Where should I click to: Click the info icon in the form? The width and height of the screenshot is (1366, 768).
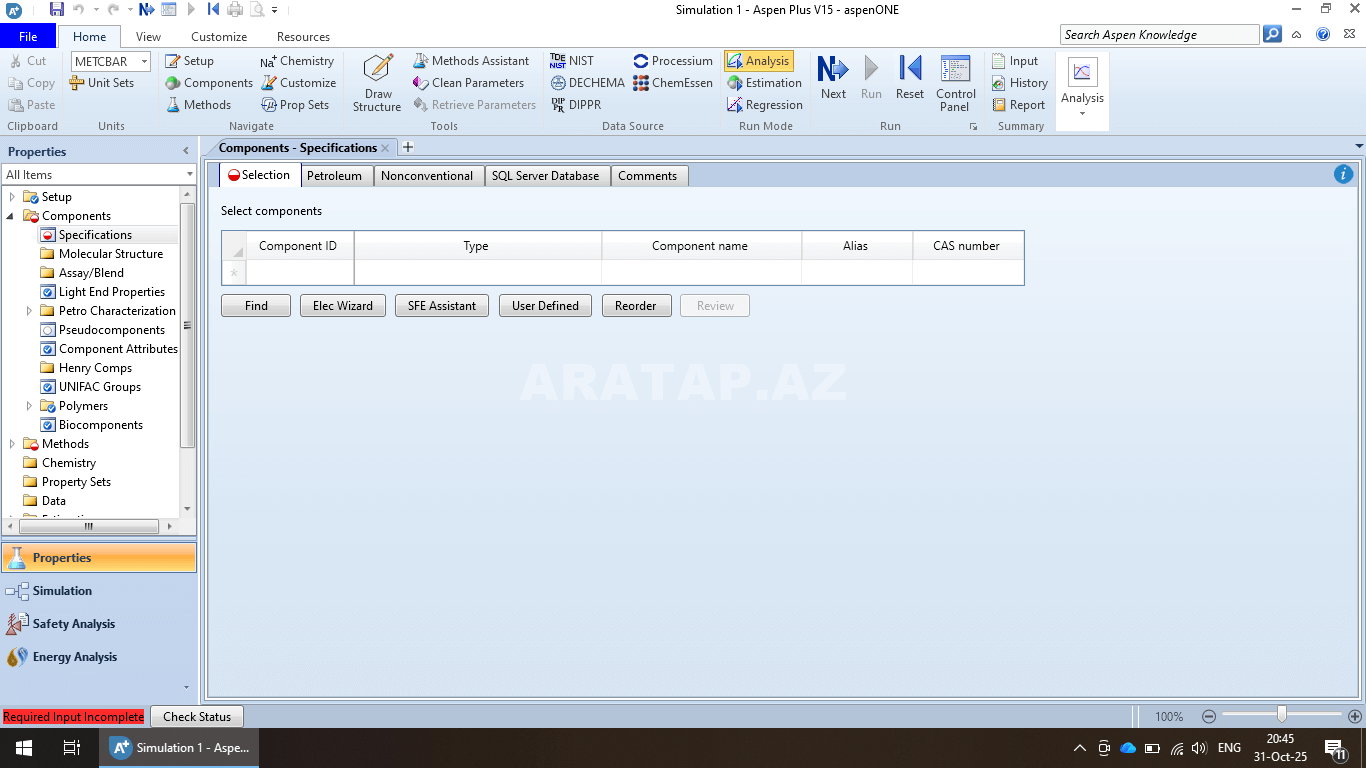pos(1343,174)
